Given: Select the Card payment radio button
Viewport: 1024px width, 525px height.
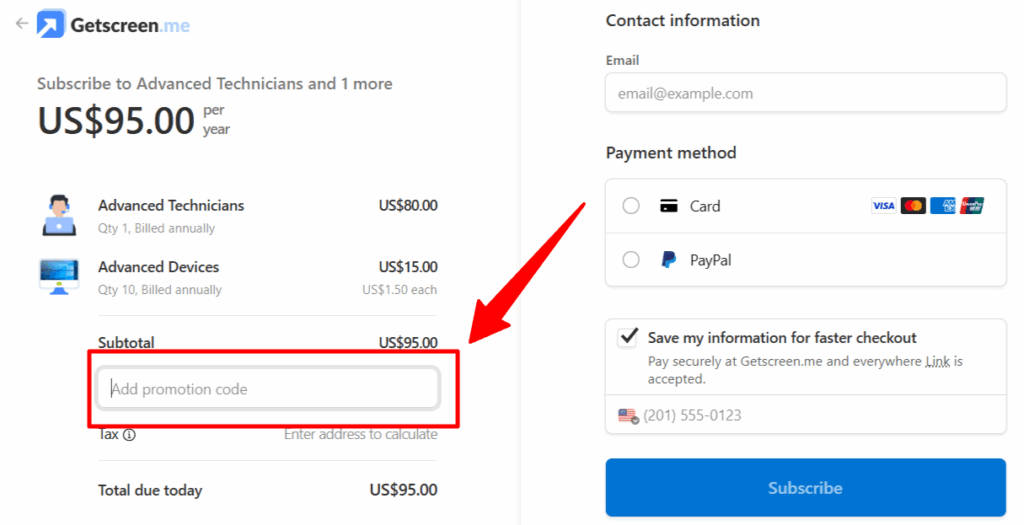Looking at the screenshot, I should (x=631, y=206).
